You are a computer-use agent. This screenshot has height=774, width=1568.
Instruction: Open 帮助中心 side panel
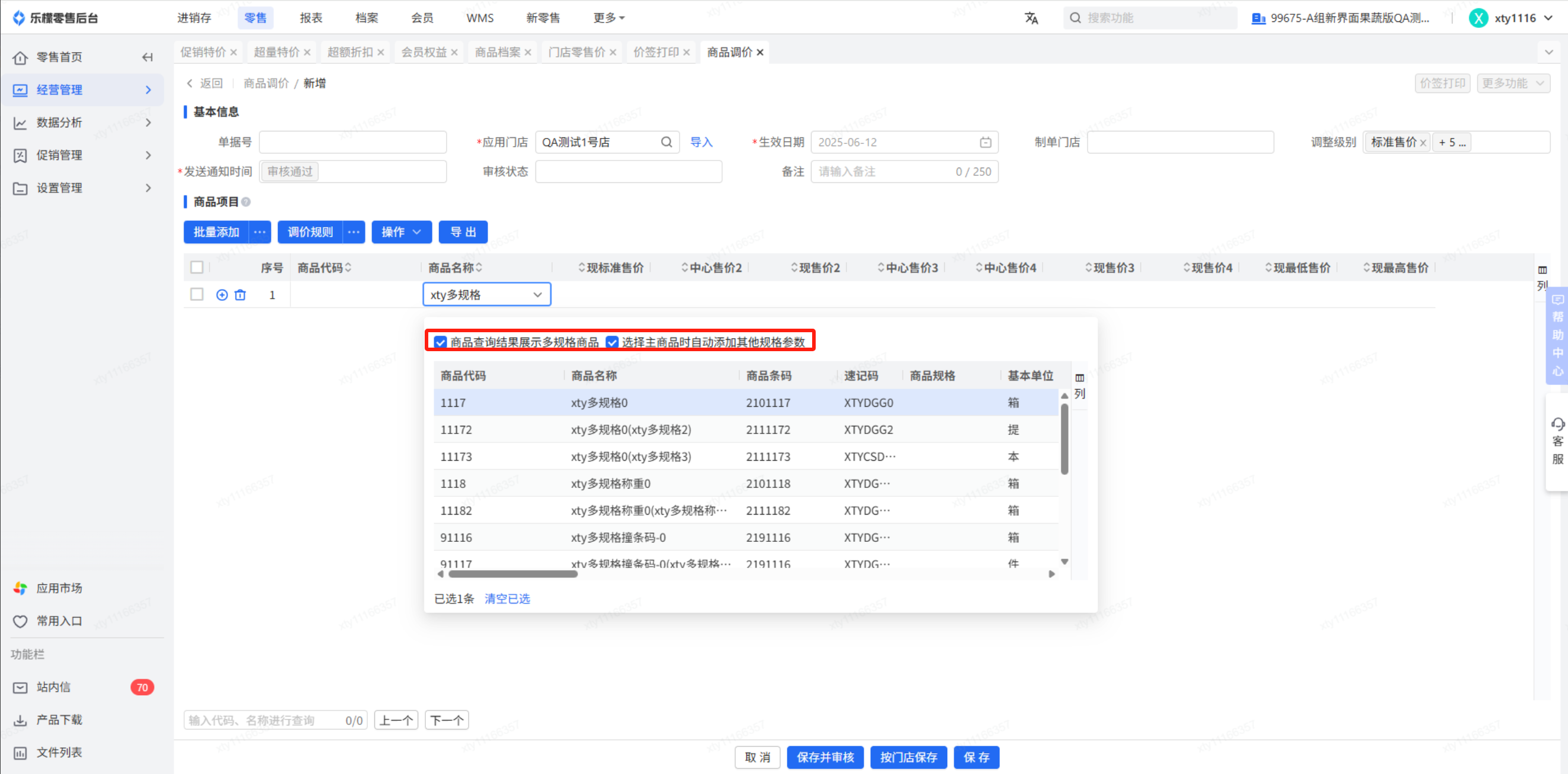[x=1557, y=336]
